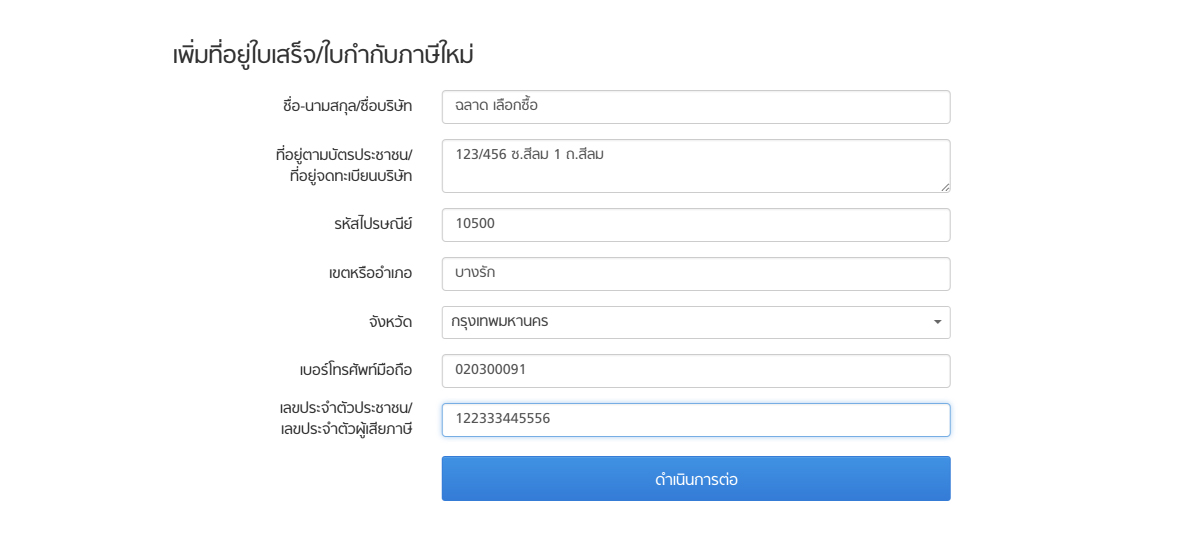The height and width of the screenshot is (553, 1200).
Task: Click the เลขประจำตัวประชาชน/ label line
Action: pos(345,408)
